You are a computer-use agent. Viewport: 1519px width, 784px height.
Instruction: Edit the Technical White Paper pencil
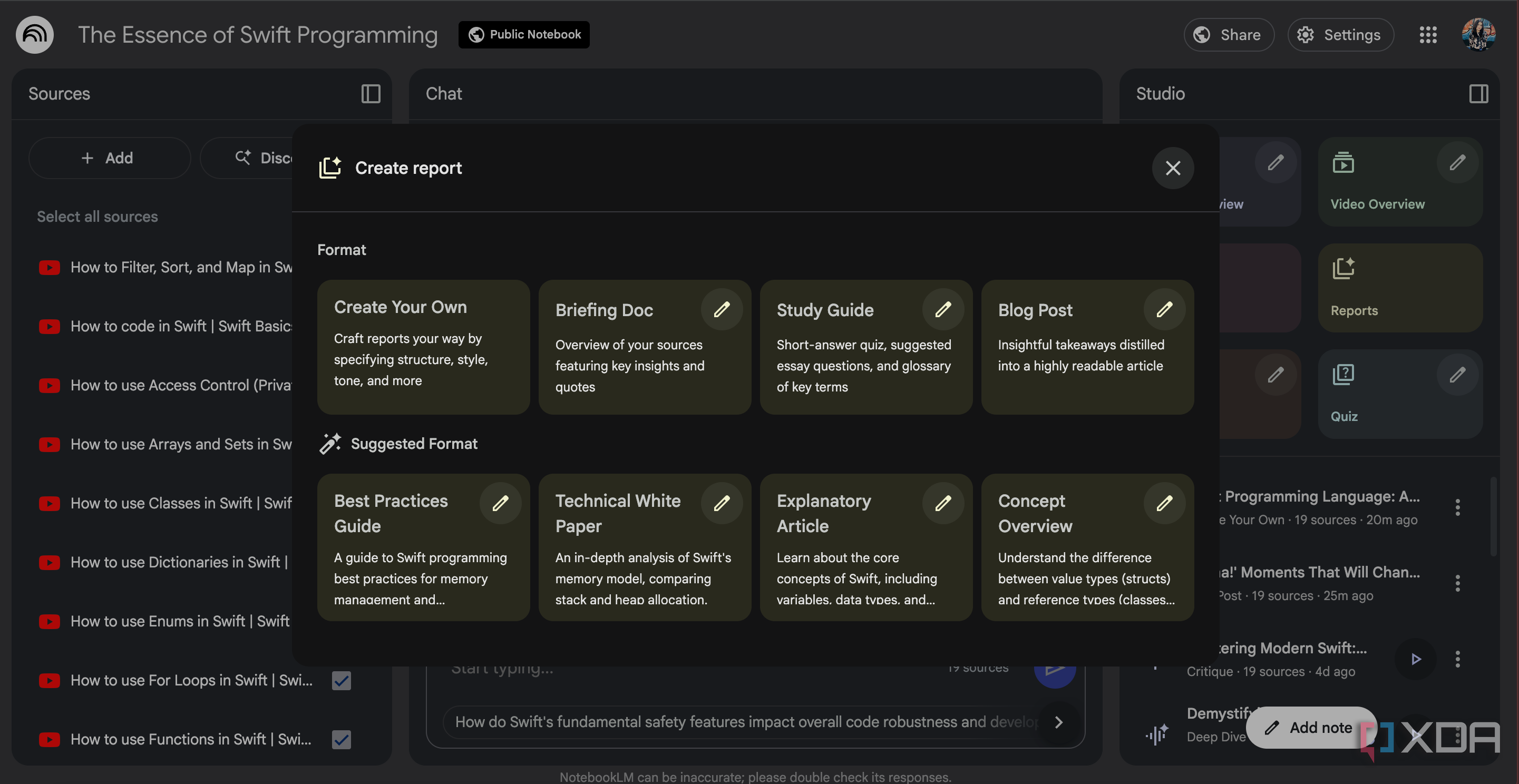click(721, 503)
